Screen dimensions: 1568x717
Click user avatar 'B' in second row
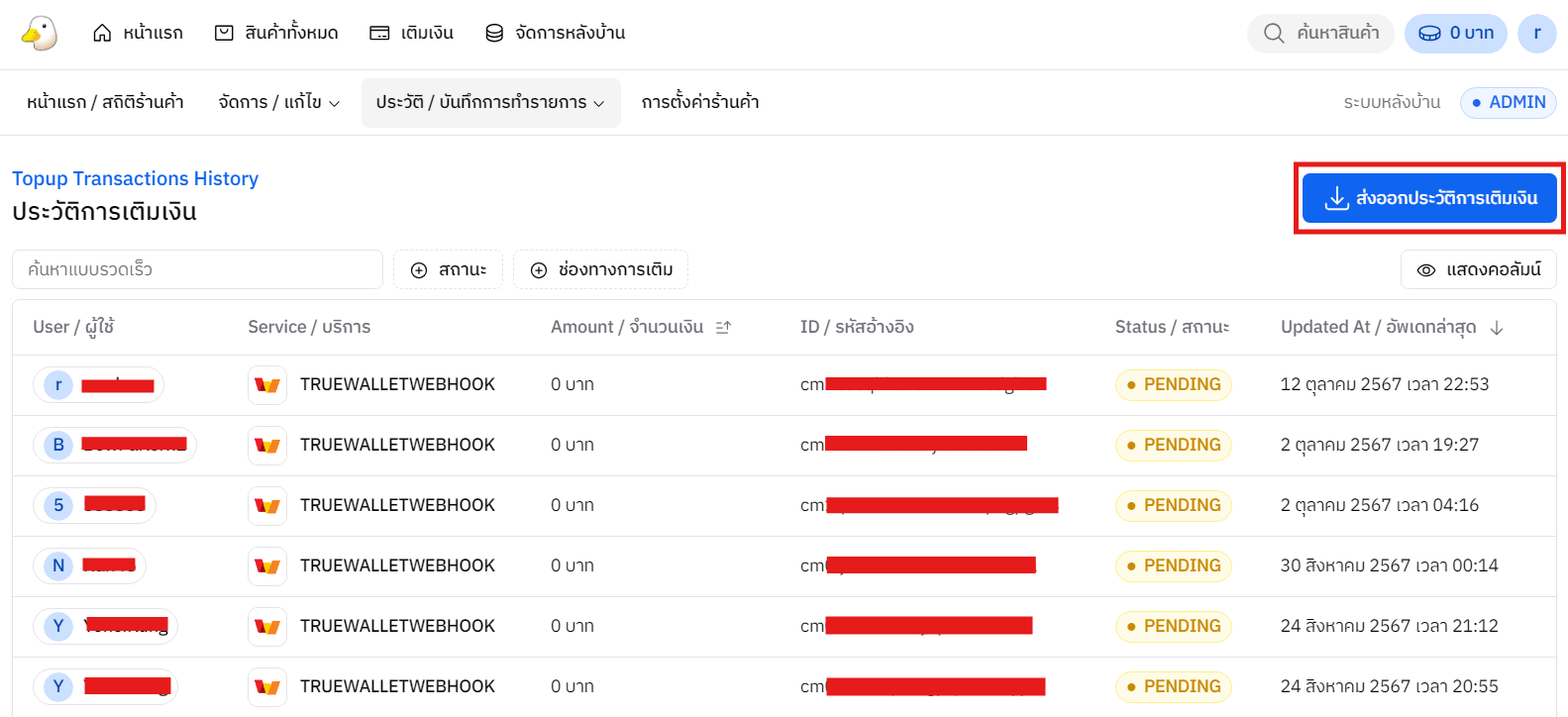coord(58,446)
